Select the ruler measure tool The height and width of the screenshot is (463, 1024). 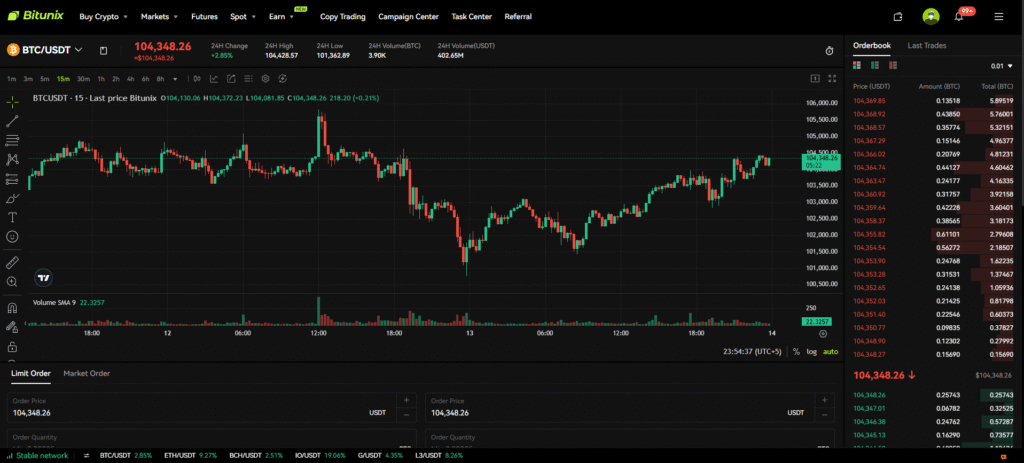click(x=12, y=263)
